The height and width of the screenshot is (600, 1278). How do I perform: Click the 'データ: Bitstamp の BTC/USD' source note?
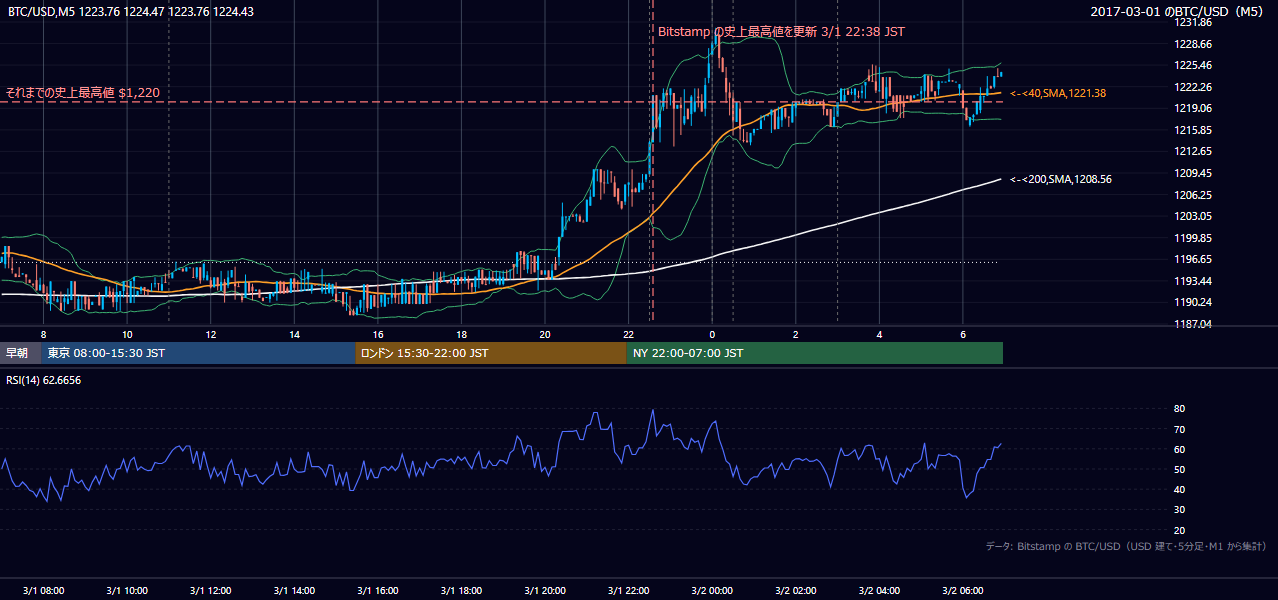click(1126, 547)
